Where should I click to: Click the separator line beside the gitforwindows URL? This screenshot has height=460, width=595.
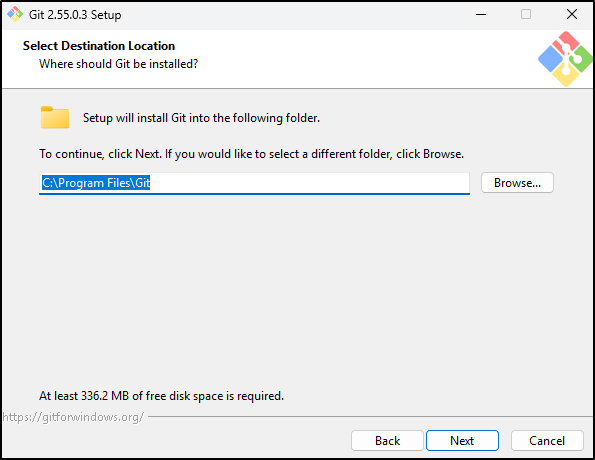point(370,417)
